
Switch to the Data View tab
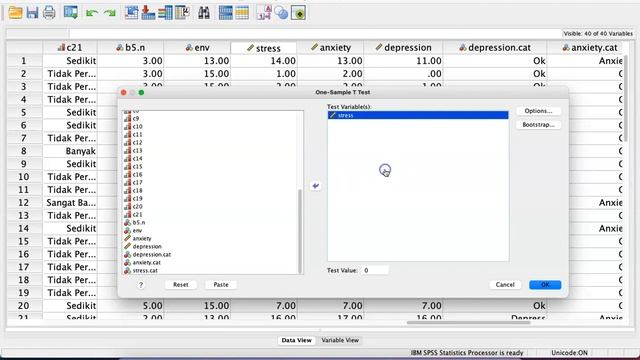pyautogui.click(x=296, y=340)
